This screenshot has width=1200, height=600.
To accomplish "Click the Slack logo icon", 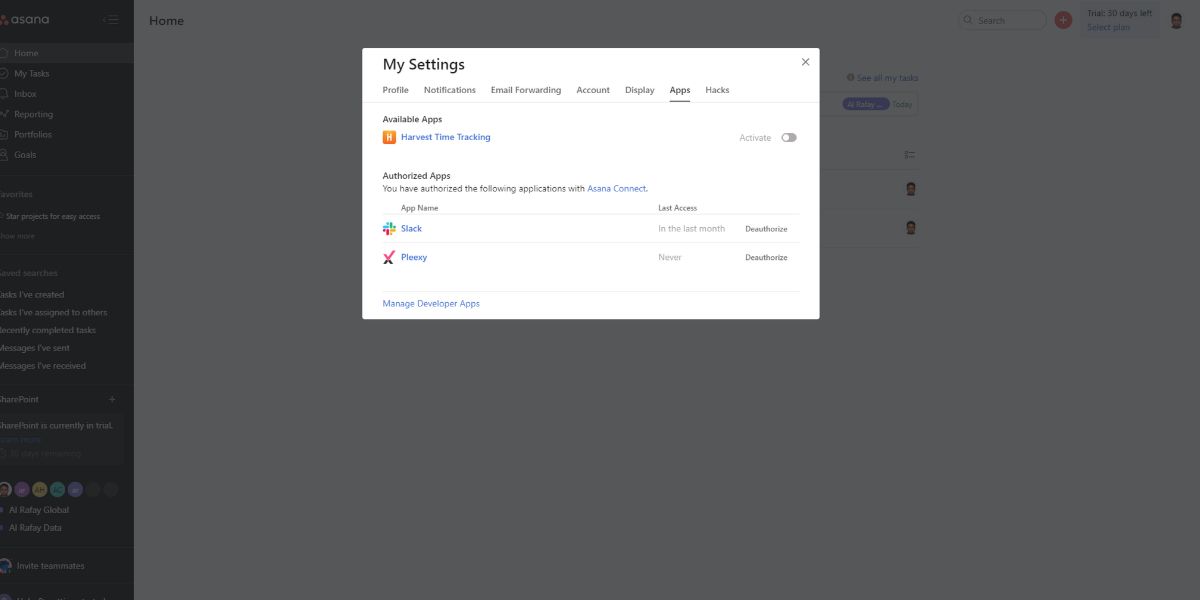I will click(x=389, y=228).
